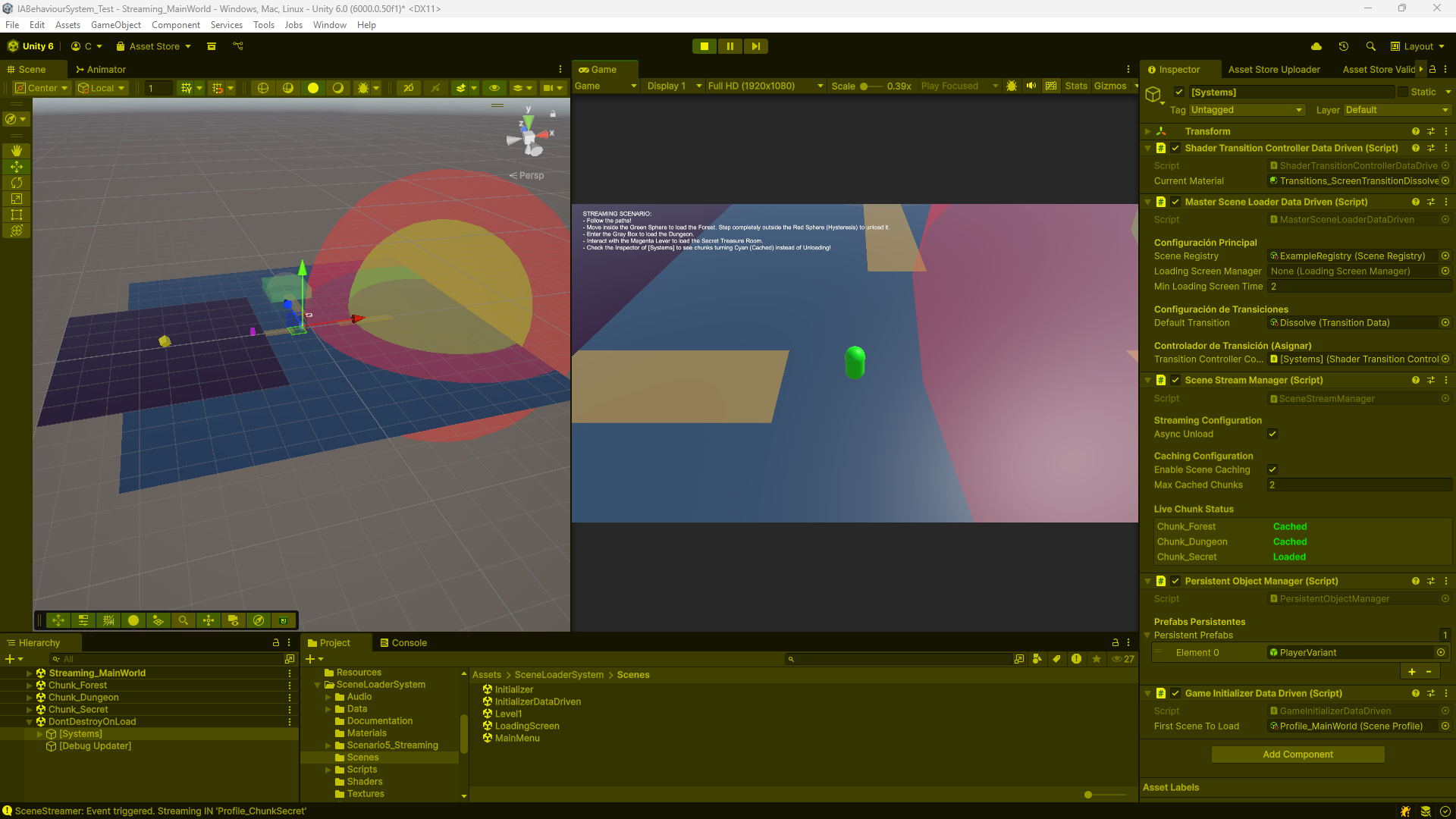
Task: Open Play Focused dropdown
Action: (x=959, y=86)
